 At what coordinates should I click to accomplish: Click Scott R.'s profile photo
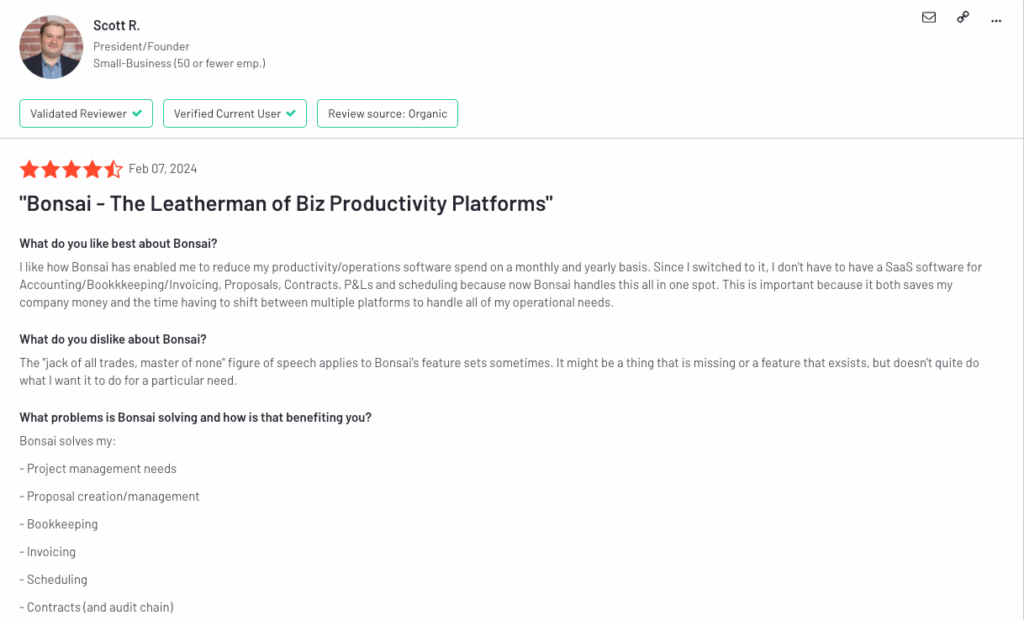pos(51,47)
